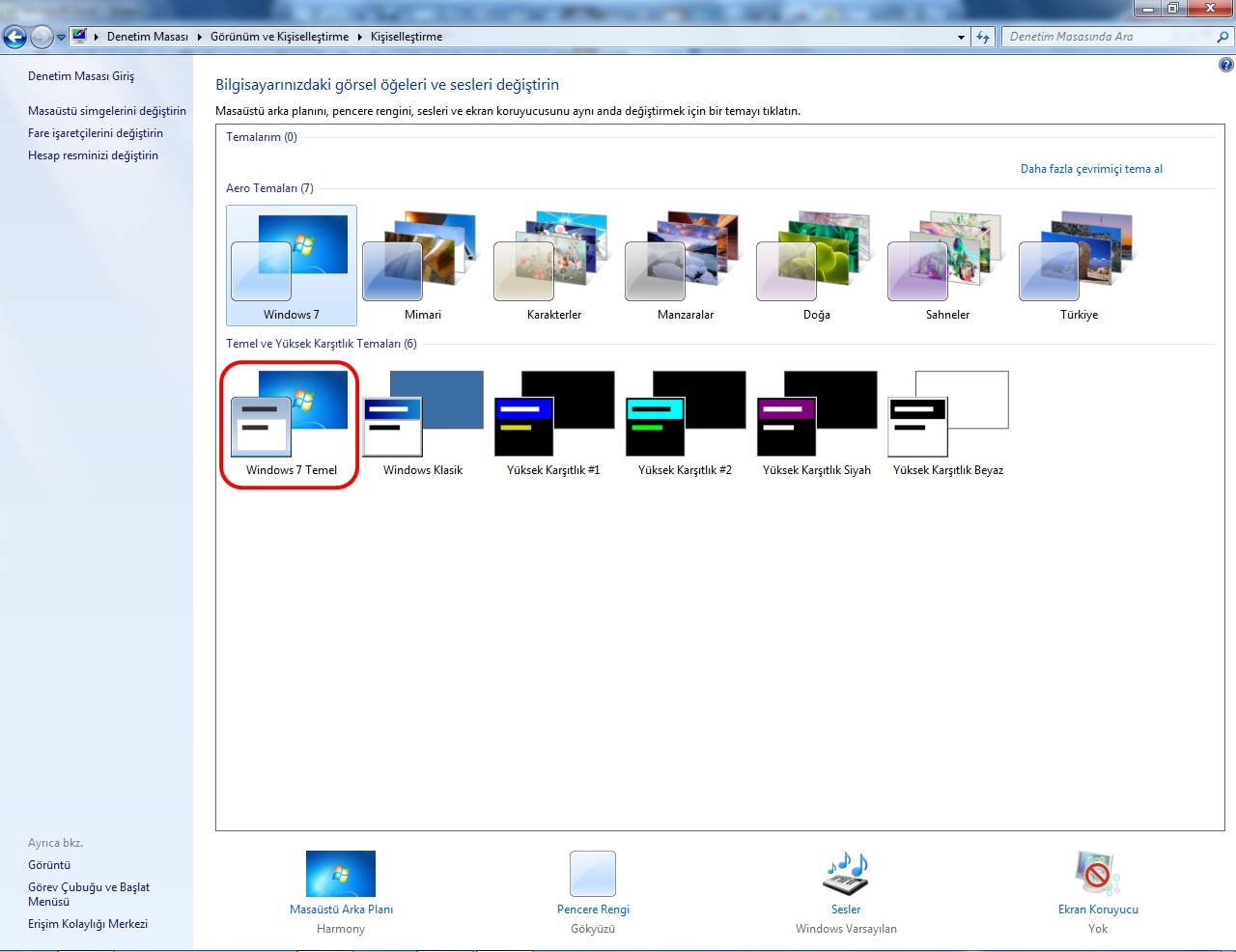
Task: Open Masaüstü Arka Planı settings
Action: point(341,883)
